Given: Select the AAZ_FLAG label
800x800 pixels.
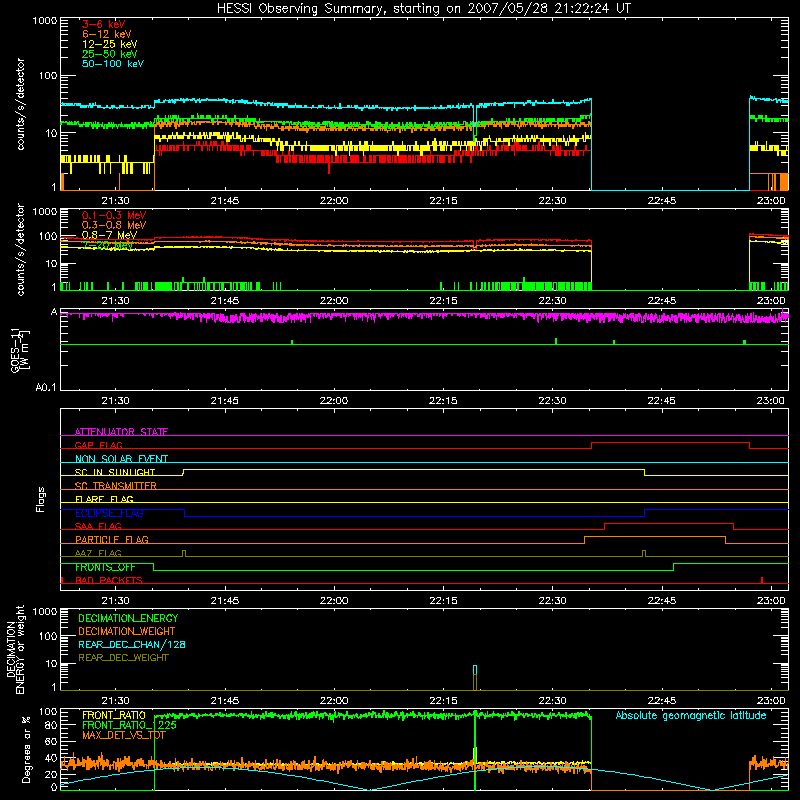Looking at the screenshot, I should (x=98, y=553).
